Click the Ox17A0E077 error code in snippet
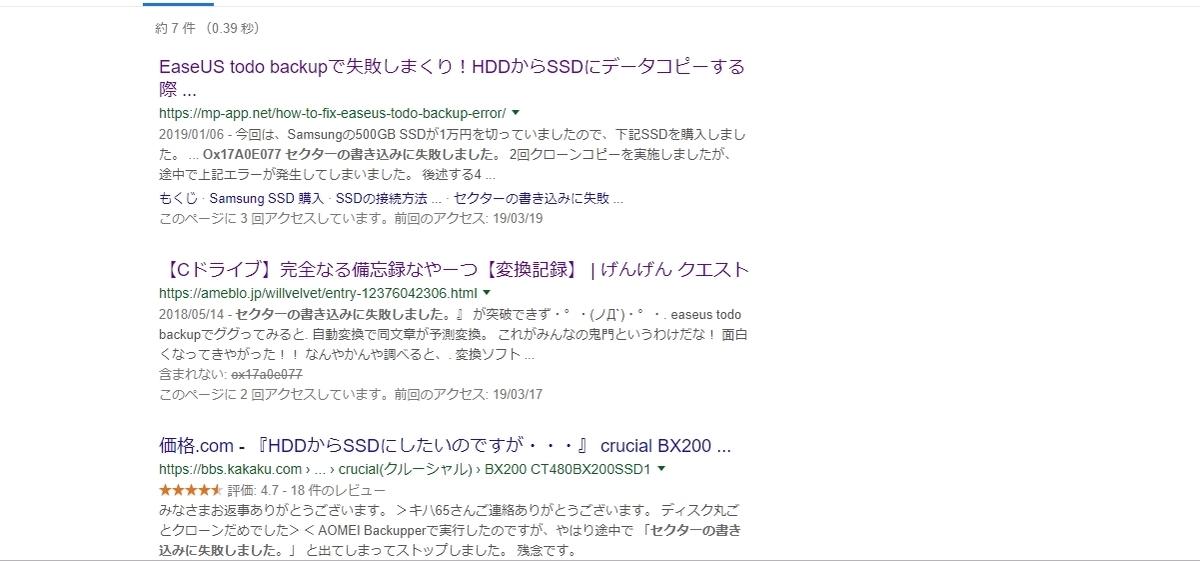1200x561 pixels. pyautogui.click(x=240, y=155)
